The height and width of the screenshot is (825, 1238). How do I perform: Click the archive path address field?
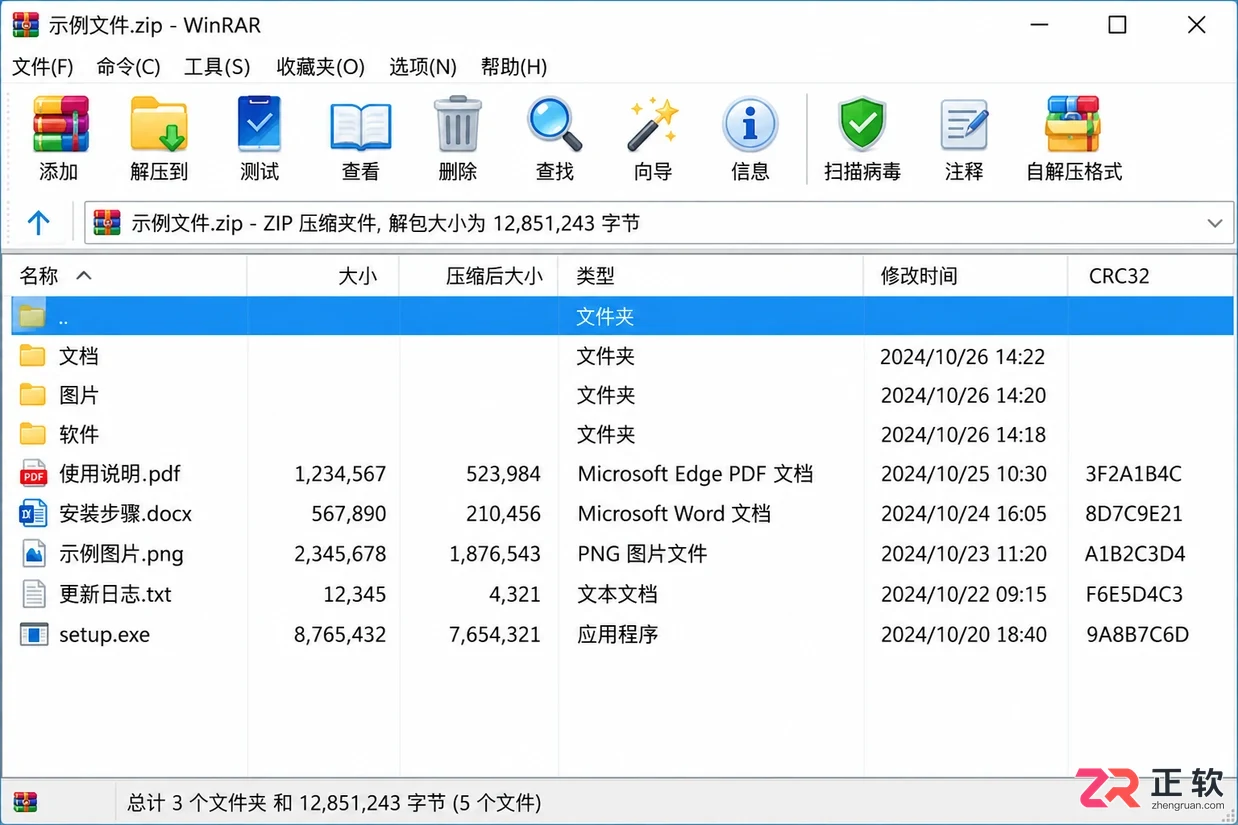tap(660, 223)
